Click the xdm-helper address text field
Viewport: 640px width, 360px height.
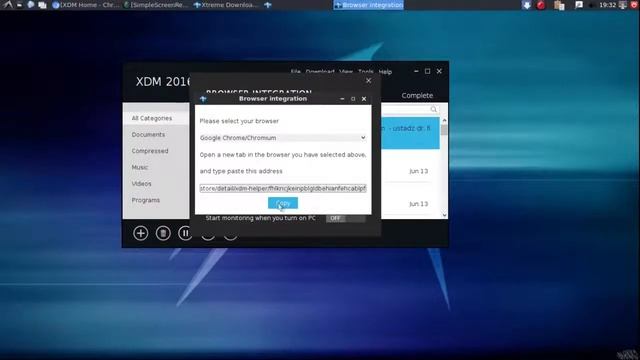282,188
